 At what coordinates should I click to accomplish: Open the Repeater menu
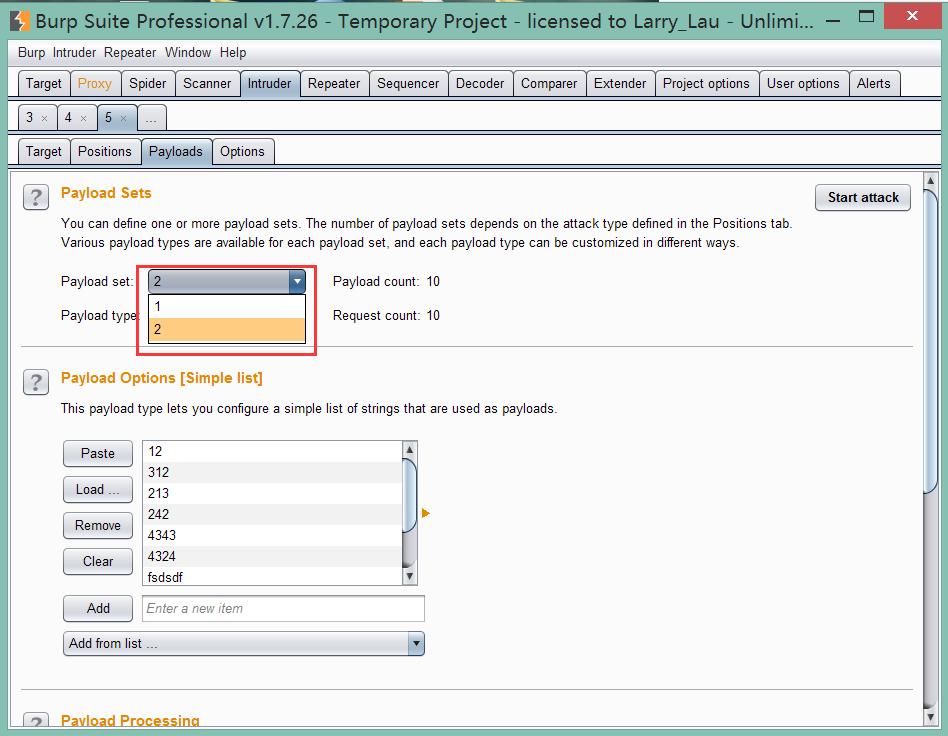pos(130,53)
